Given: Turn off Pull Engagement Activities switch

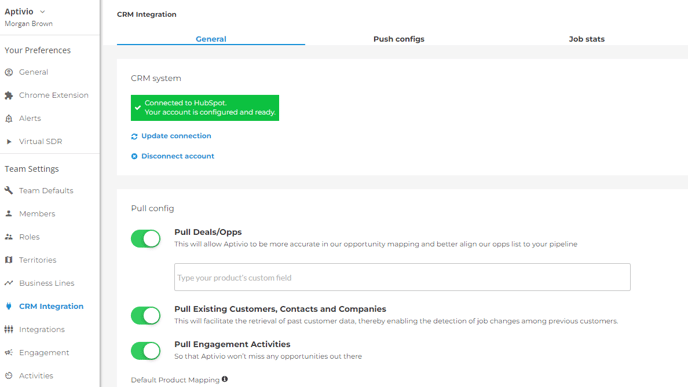Looking at the screenshot, I should [x=146, y=351].
